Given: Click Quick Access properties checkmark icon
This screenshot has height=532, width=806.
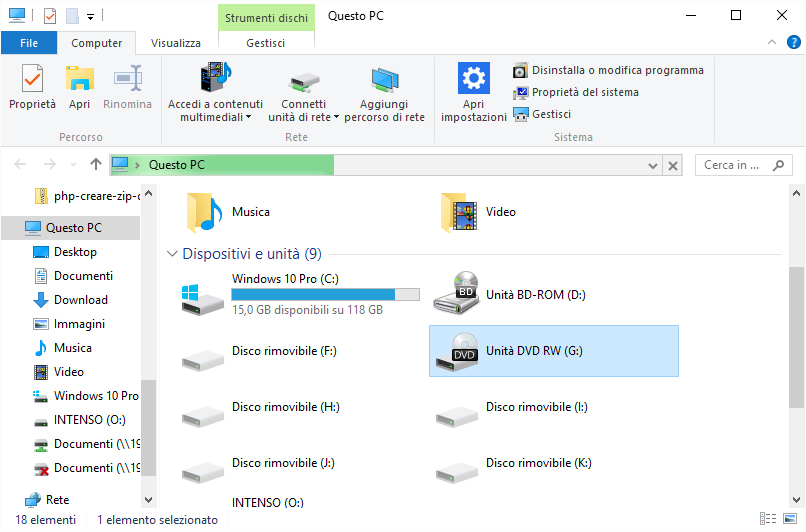Looking at the screenshot, I should (x=50, y=16).
